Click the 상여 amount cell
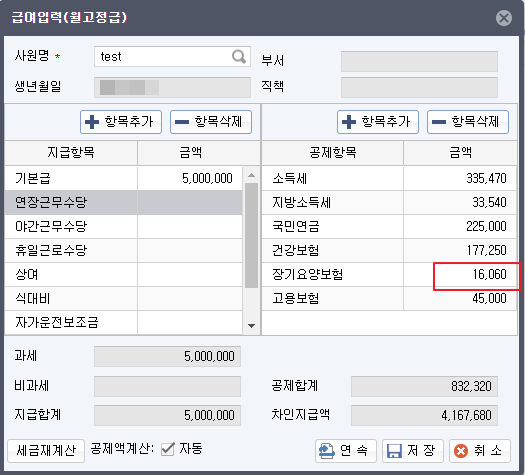 pos(190,274)
